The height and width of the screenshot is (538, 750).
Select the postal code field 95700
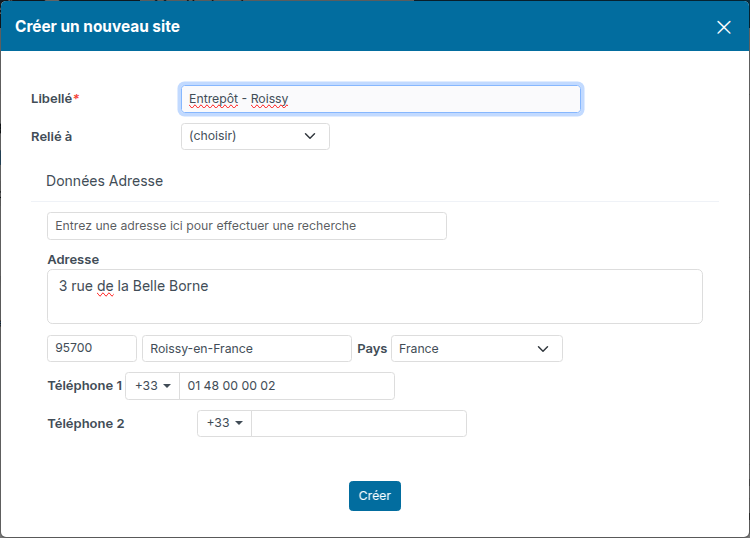pos(92,348)
